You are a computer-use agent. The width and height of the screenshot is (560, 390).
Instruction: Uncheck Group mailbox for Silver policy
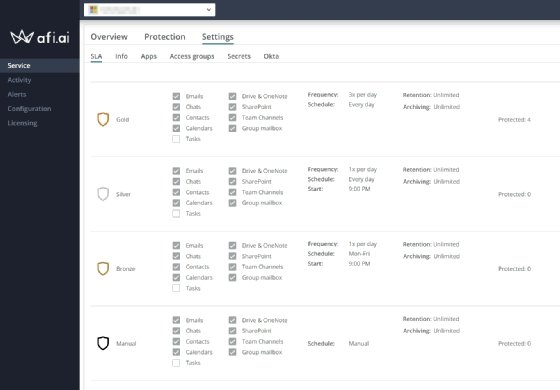point(232,203)
